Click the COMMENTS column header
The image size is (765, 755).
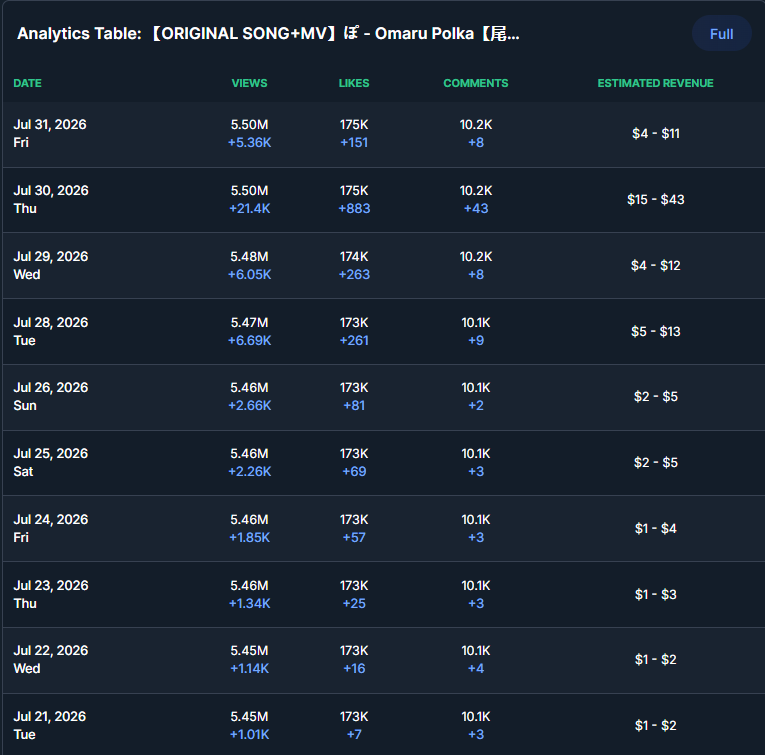click(x=476, y=83)
